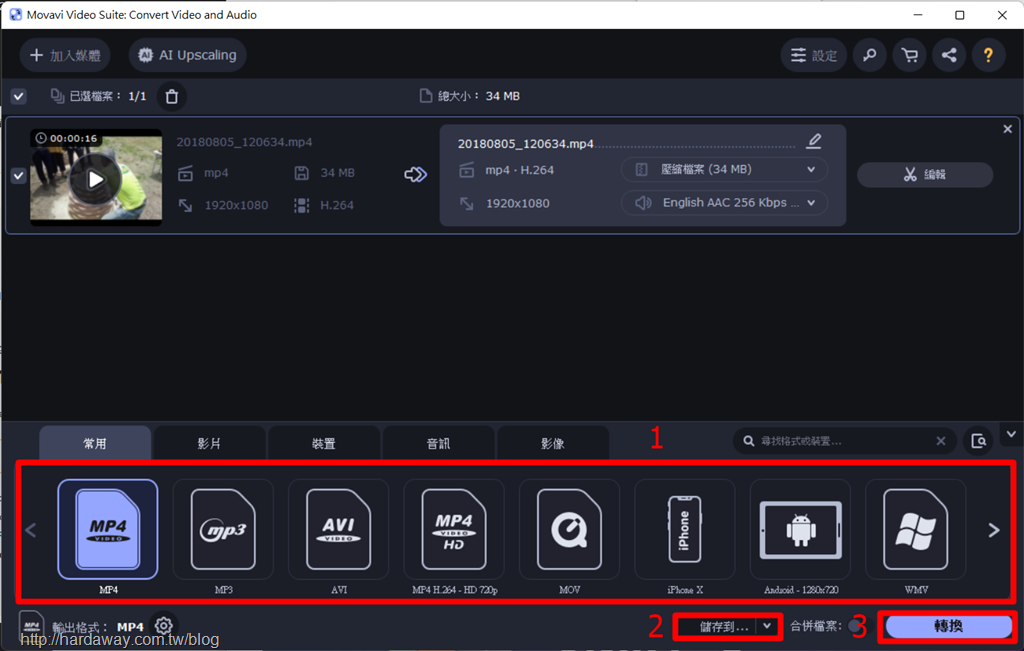1024x651 pixels.
Task: Open the 設定 settings menu
Action: pos(814,56)
